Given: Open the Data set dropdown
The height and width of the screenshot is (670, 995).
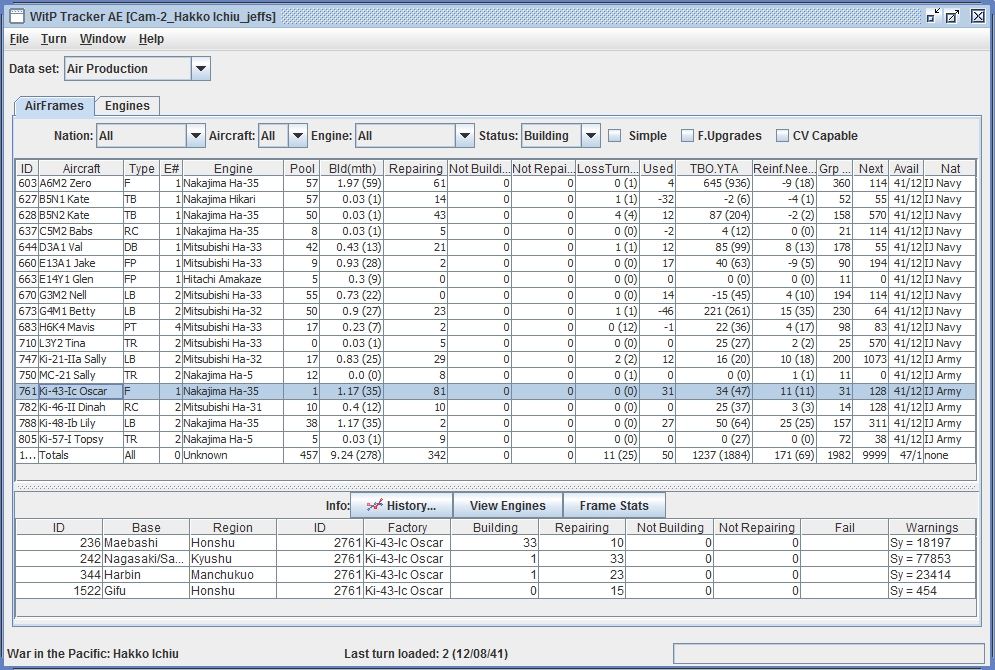Looking at the screenshot, I should pos(200,69).
